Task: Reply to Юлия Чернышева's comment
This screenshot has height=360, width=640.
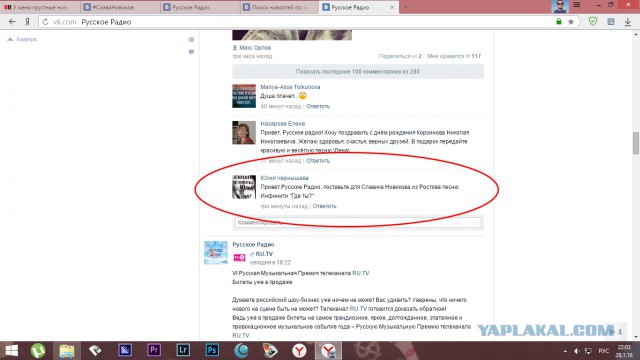Action: (x=324, y=206)
